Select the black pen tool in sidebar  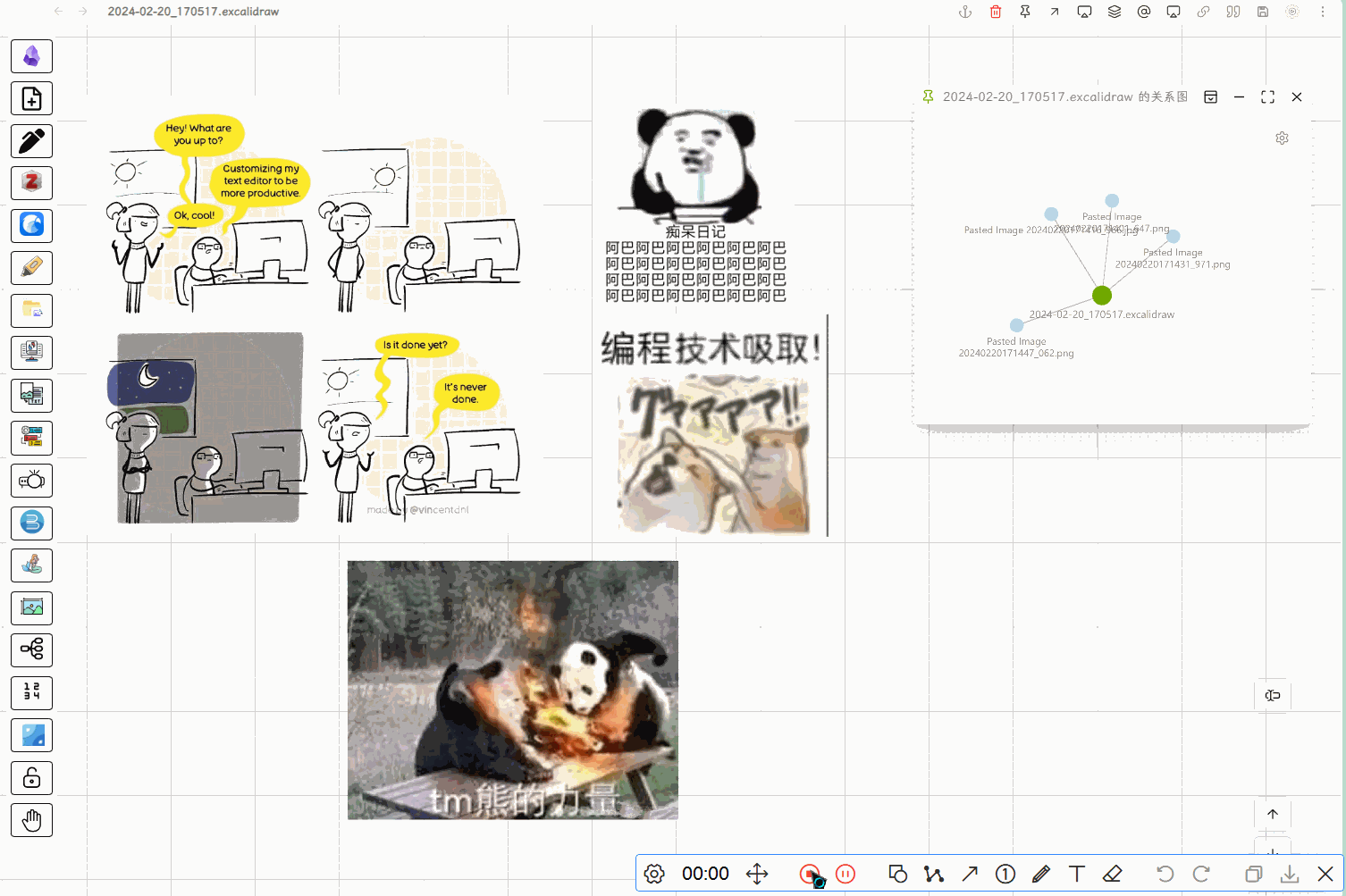pos(31,141)
